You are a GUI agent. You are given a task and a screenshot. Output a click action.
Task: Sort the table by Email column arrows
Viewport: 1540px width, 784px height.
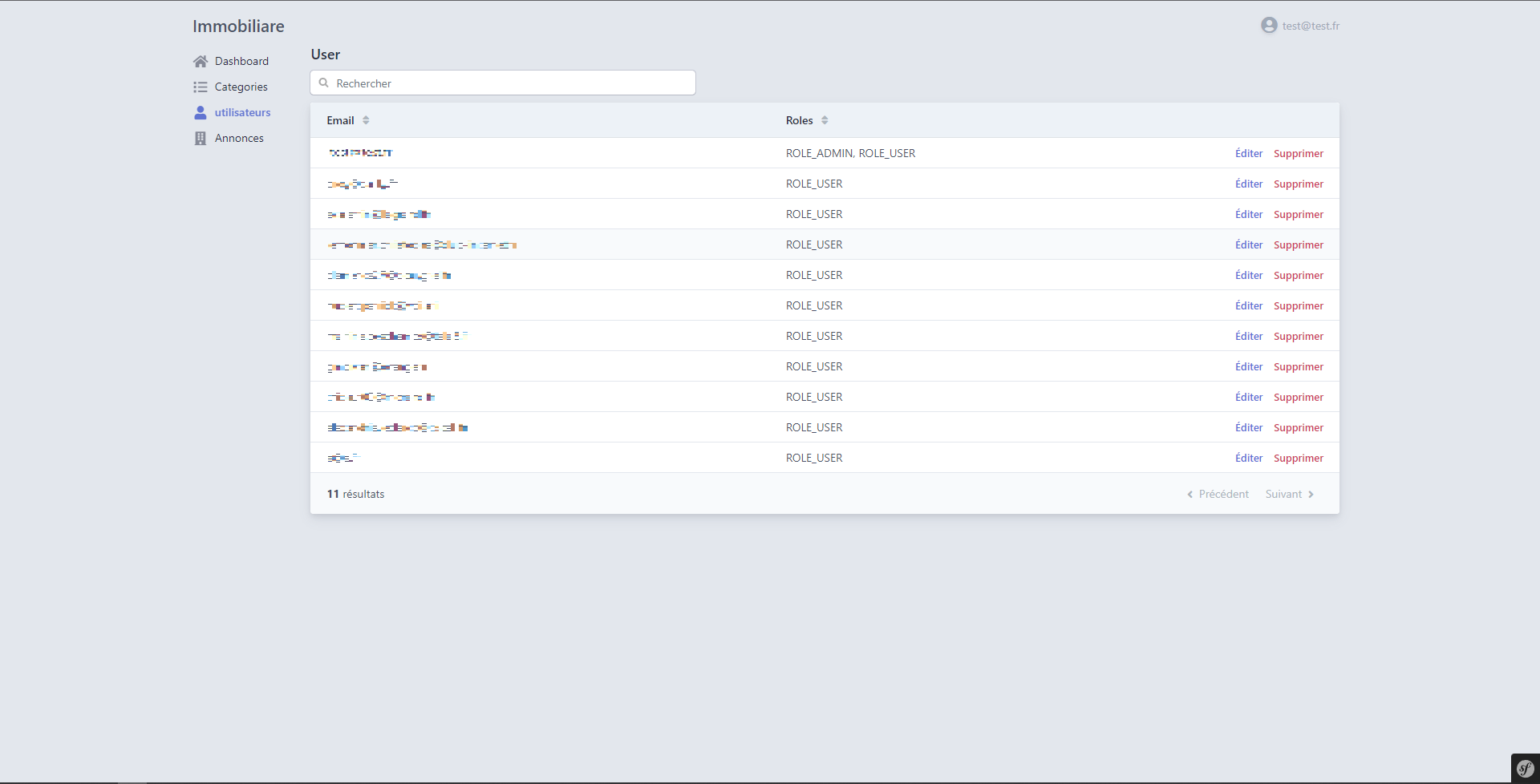[x=366, y=120]
